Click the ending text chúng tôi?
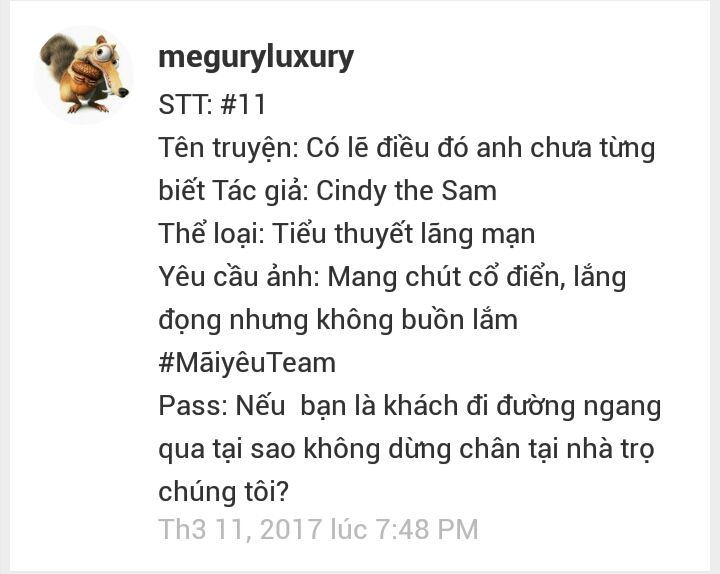Viewport: 720px width, 574px height. pos(224,492)
